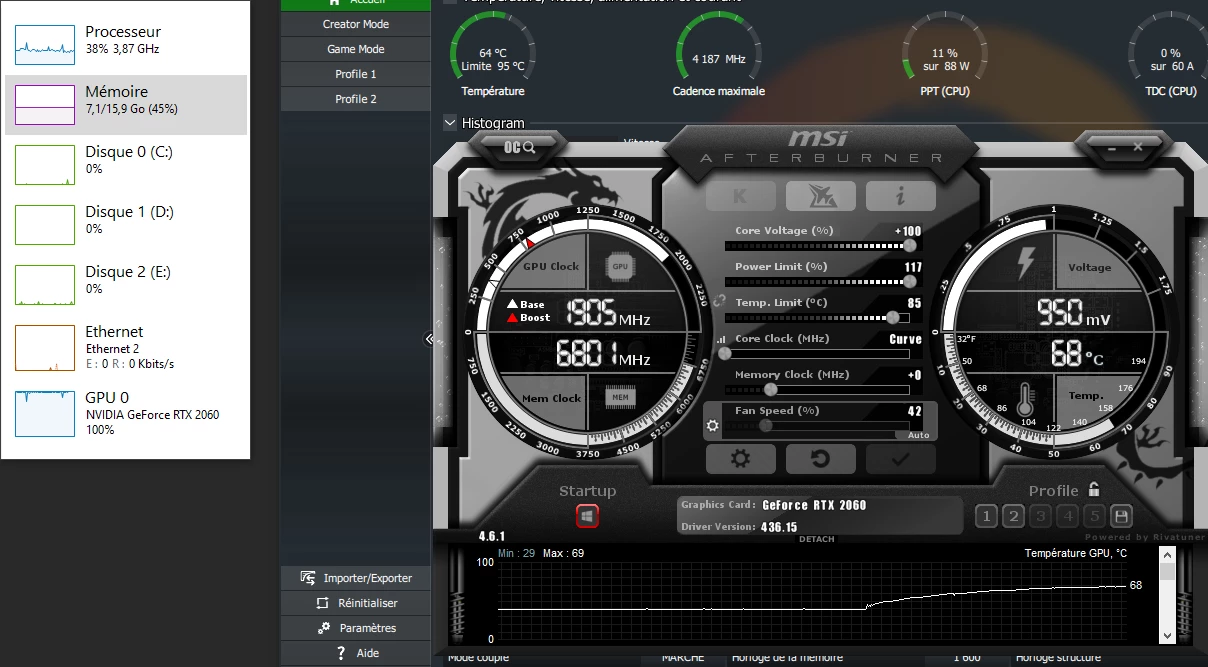Screen dimensions: 1208x667
Task: Select Disque 1 (D:) in Task Manager
Action: [x=126, y=225]
